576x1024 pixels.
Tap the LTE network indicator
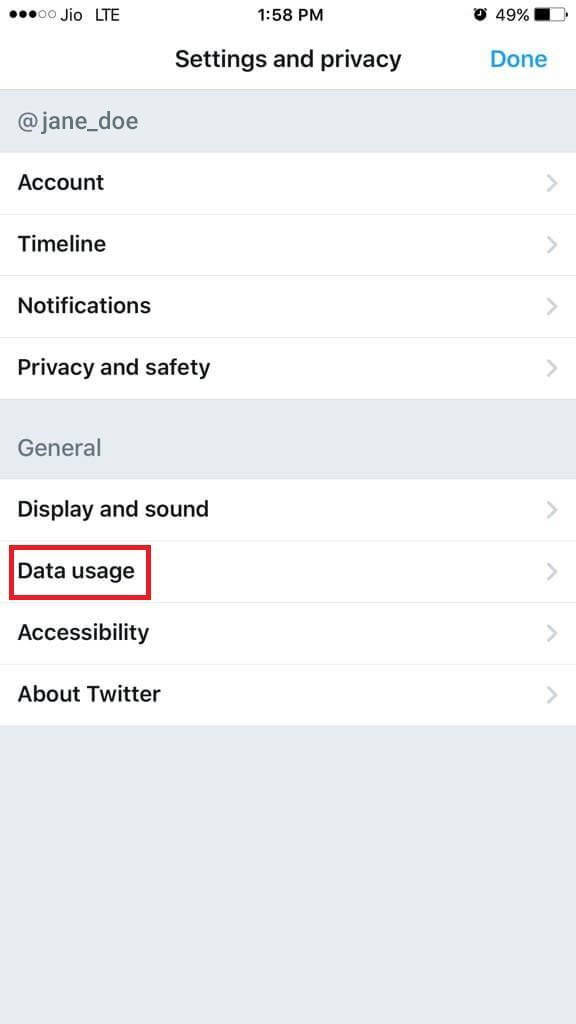[x=106, y=15]
